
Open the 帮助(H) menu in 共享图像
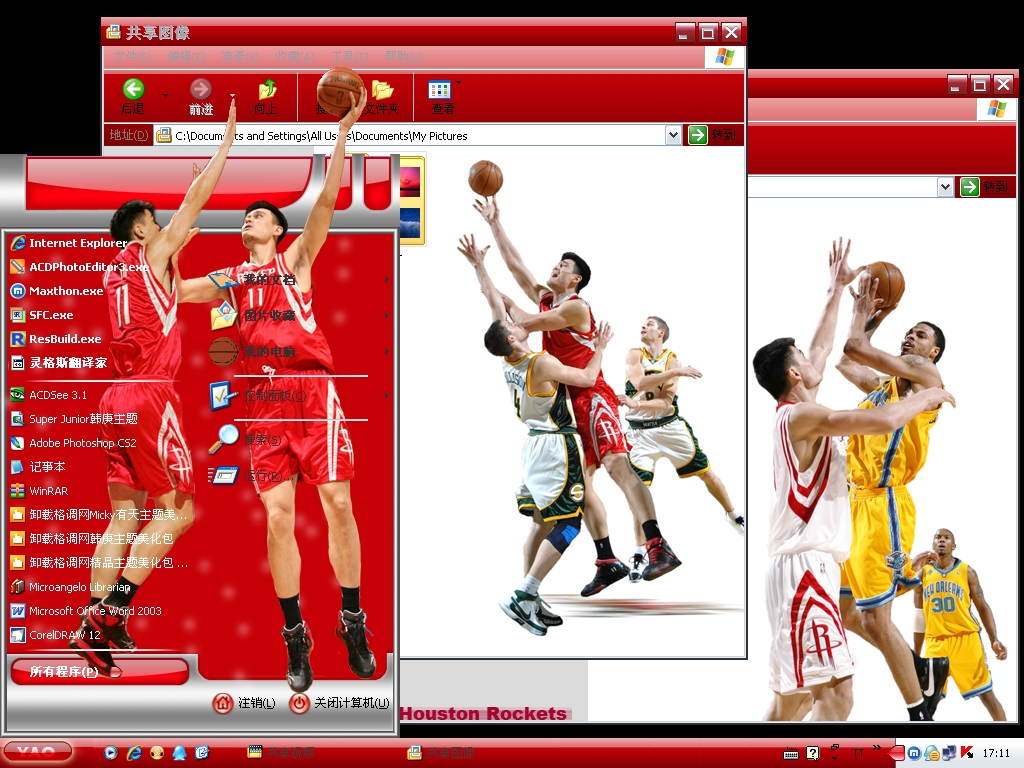(404, 57)
